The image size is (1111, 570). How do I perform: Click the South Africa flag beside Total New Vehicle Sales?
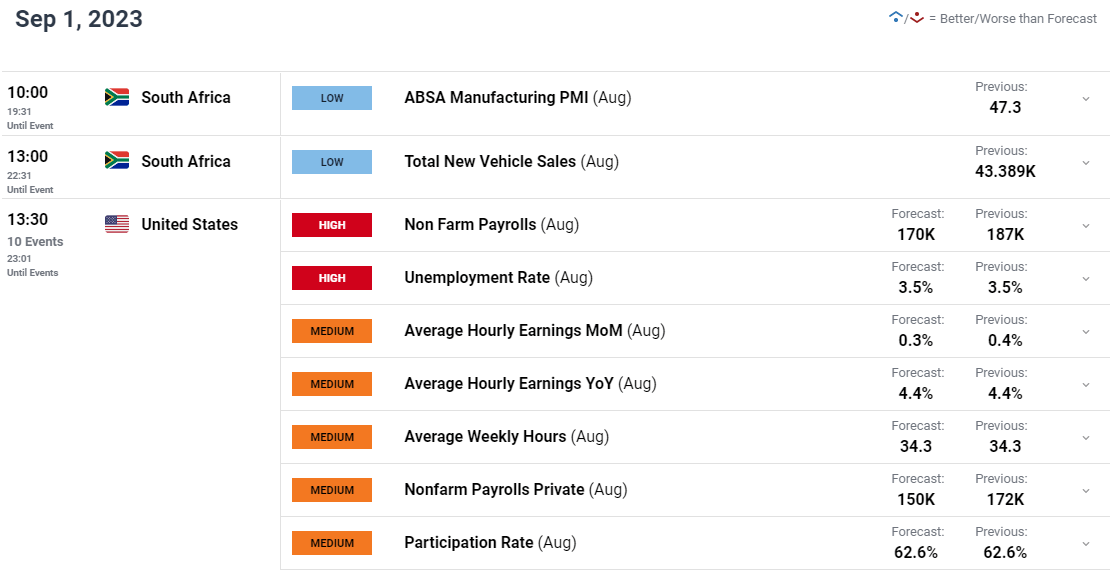(117, 160)
